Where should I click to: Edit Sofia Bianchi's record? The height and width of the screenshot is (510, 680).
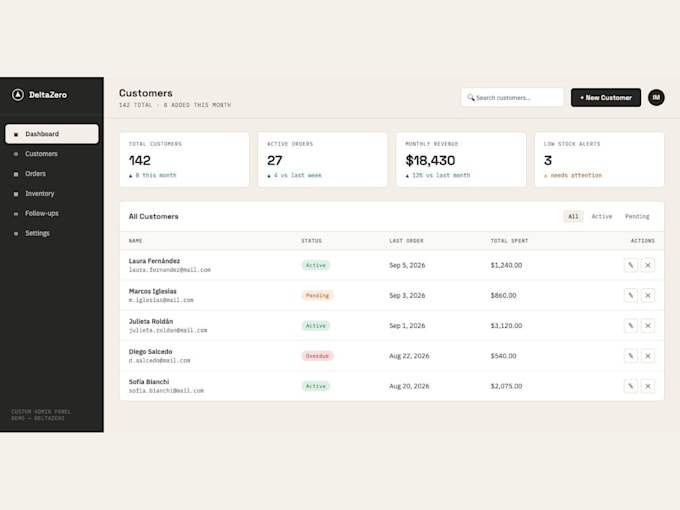pyautogui.click(x=631, y=386)
